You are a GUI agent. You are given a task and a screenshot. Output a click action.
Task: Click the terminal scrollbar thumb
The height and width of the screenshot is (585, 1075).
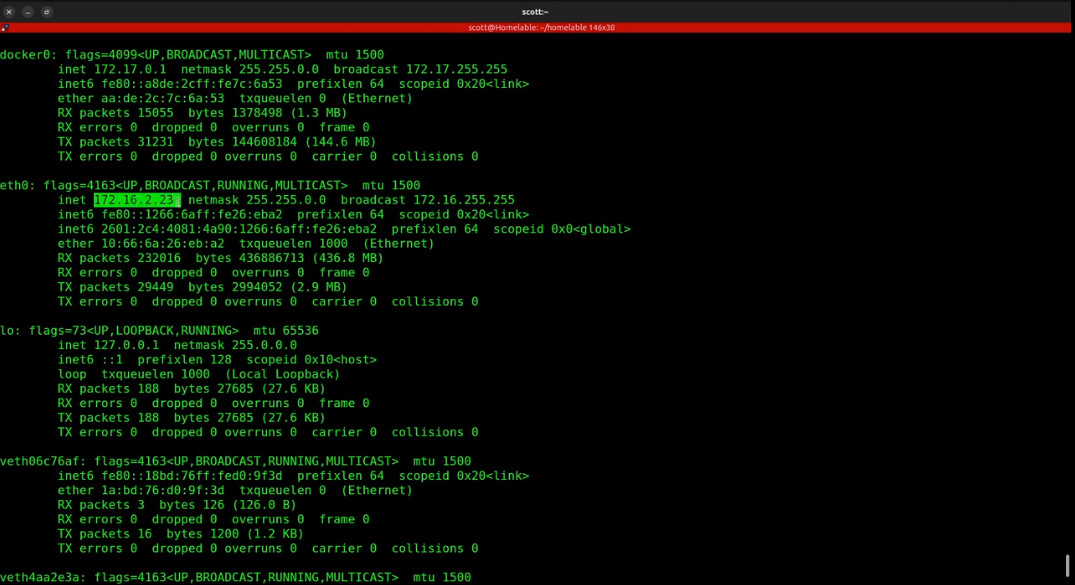(x=1067, y=566)
